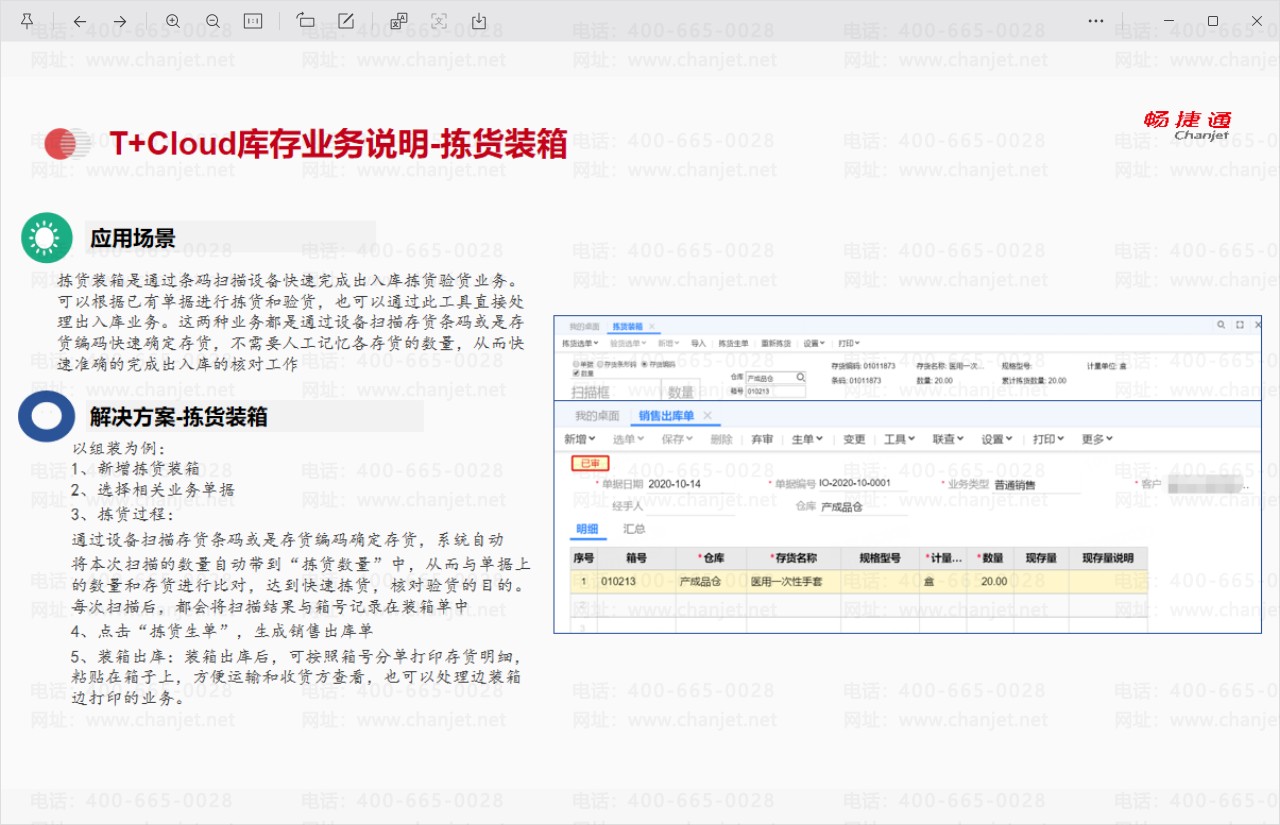Click the 业务类型 field showing 普通销售
Viewport: 1280px width, 825px height.
[x=1036, y=484]
